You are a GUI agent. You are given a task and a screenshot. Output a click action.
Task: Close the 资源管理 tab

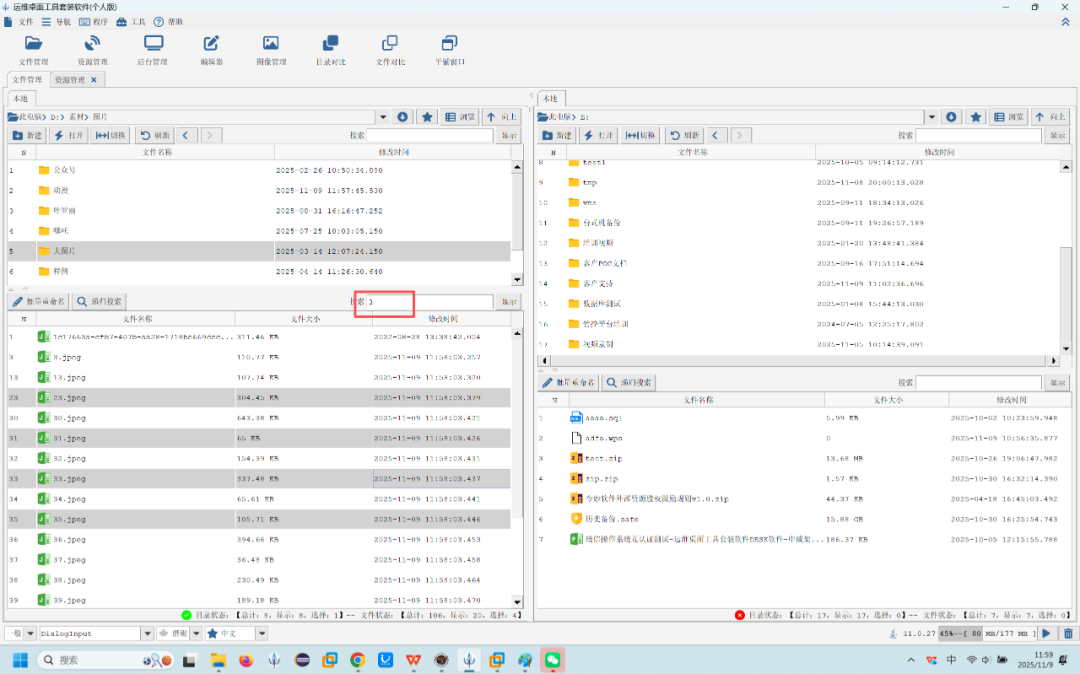tap(94, 80)
